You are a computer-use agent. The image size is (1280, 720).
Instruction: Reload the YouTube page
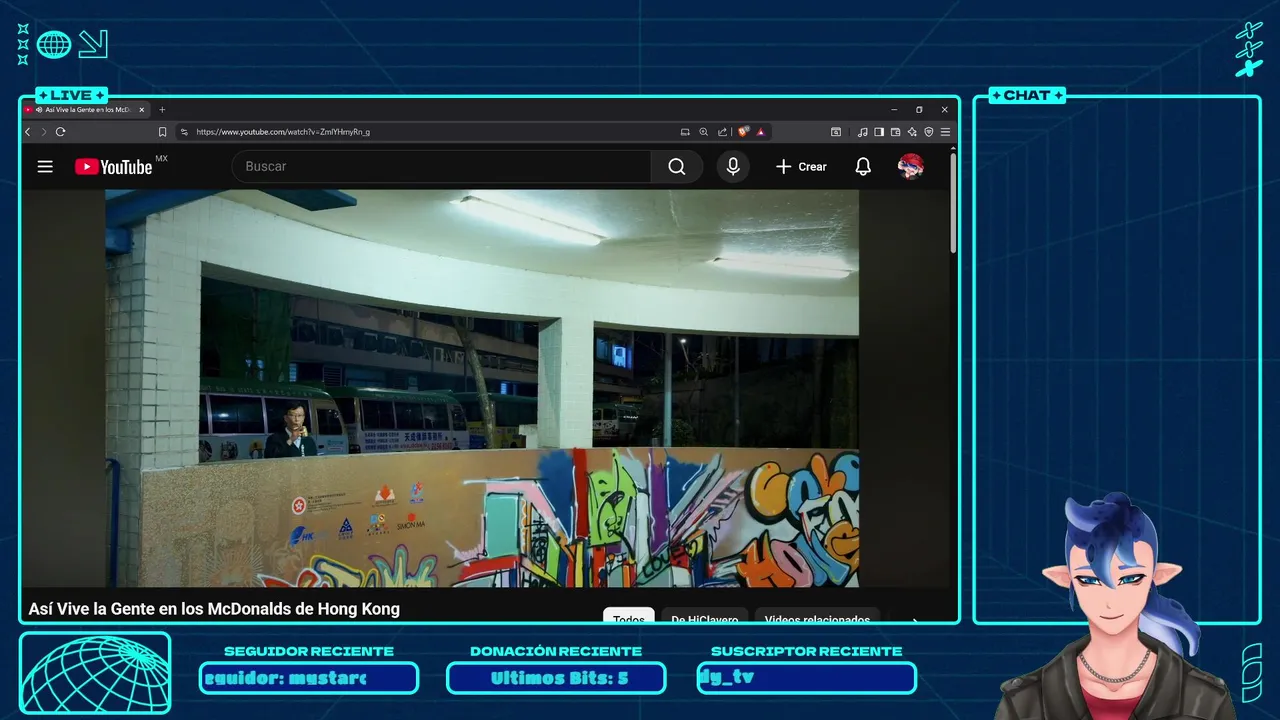click(x=60, y=132)
